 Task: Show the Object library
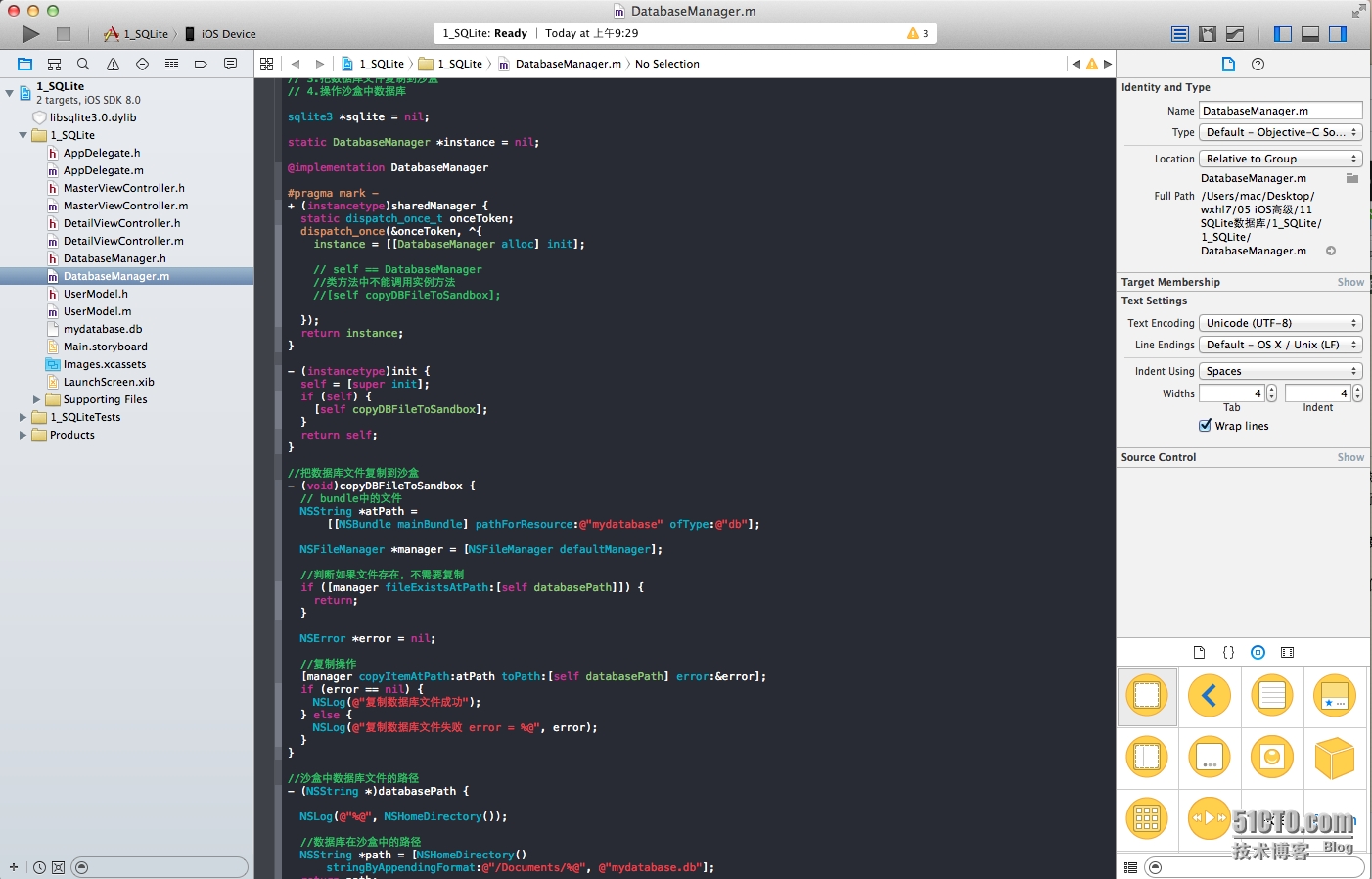coord(1258,652)
